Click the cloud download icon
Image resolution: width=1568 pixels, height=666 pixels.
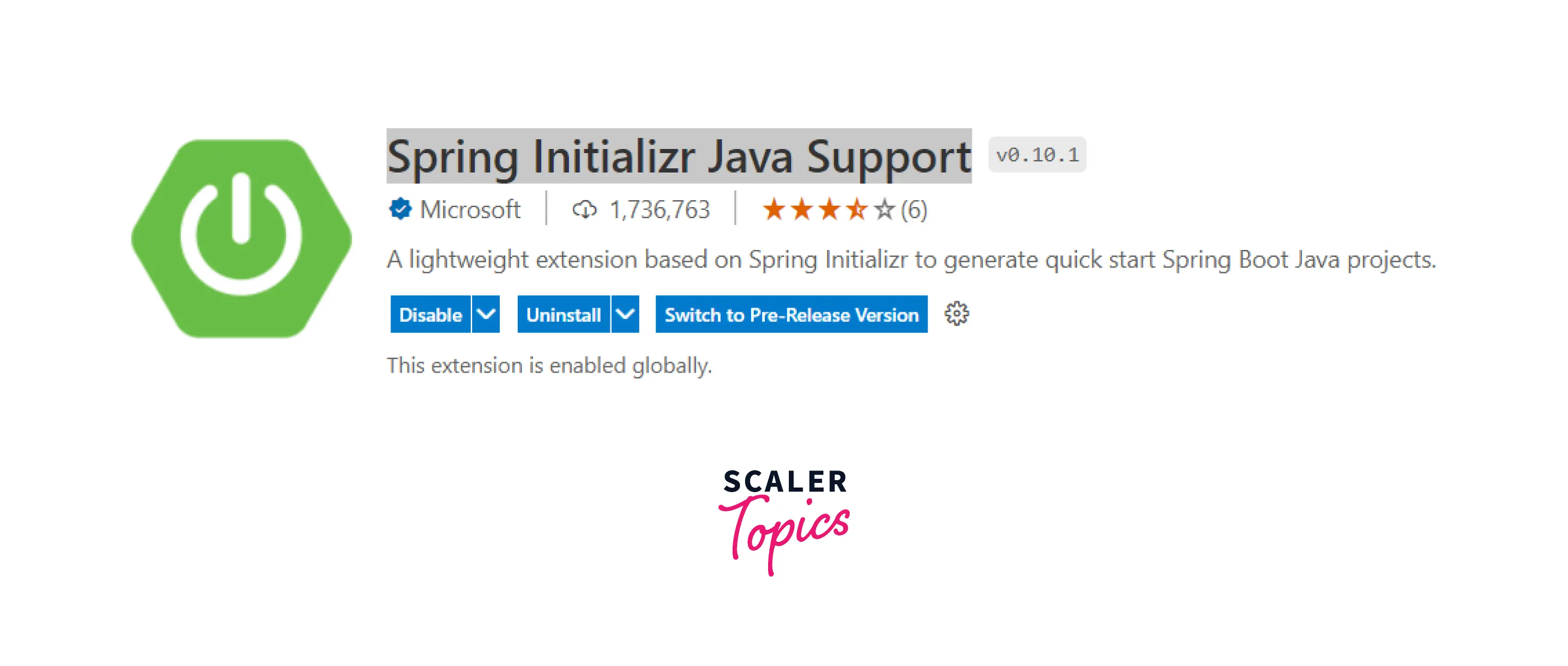[584, 209]
